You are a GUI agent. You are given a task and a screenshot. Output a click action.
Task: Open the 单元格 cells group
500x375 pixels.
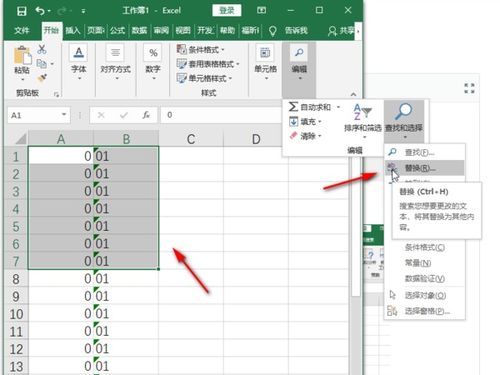(x=265, y=63)
